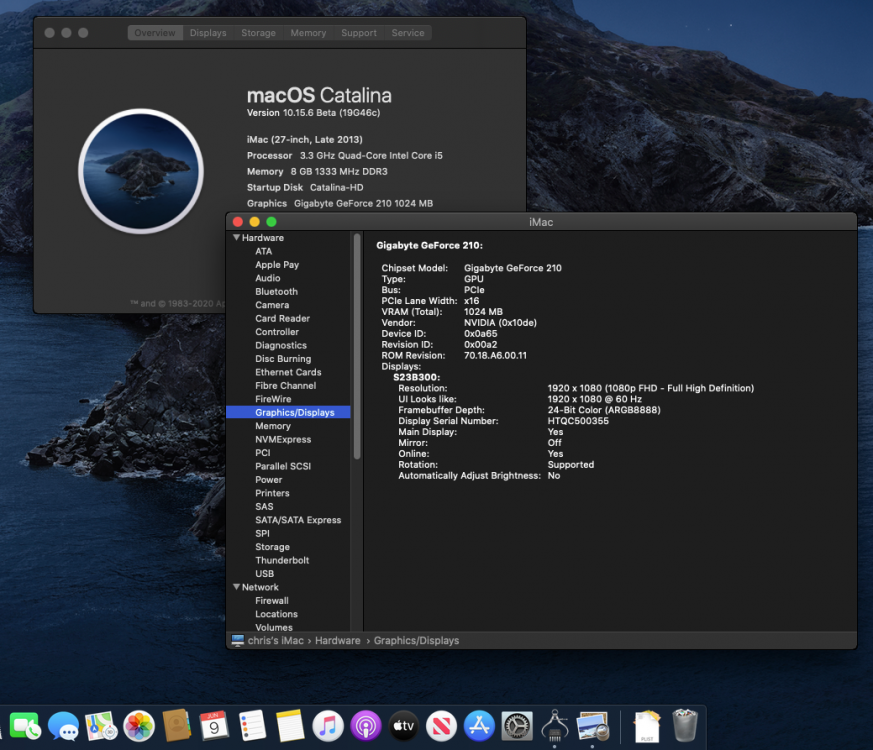
Task: Switch to the Storage tab
Action: pyautogui.click(x=258, y=33)
